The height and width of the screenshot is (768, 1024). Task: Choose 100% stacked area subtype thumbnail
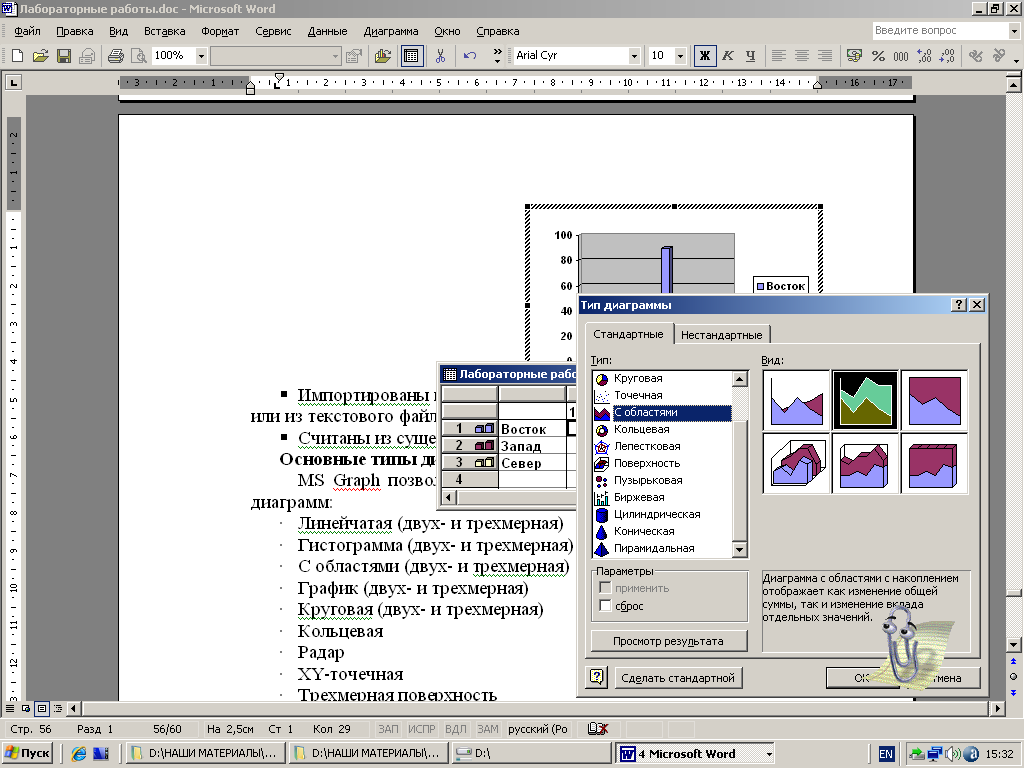pos(935,400)
